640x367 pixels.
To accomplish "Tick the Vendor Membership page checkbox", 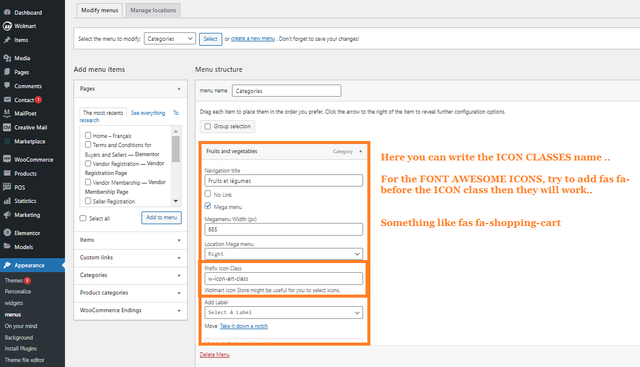I will [x=88, y=182].
